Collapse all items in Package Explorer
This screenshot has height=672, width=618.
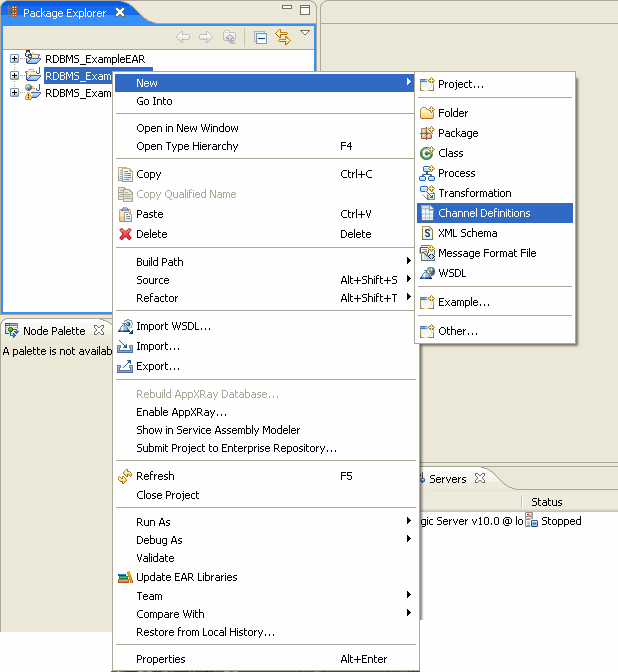coord(260,38)
